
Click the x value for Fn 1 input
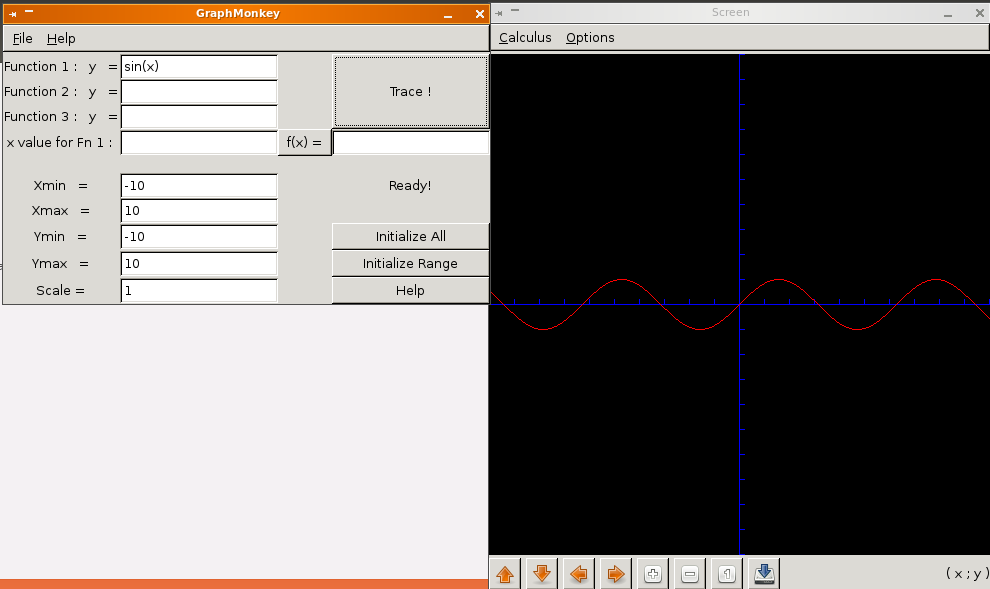pyautogui.click(x=199, y=143)
